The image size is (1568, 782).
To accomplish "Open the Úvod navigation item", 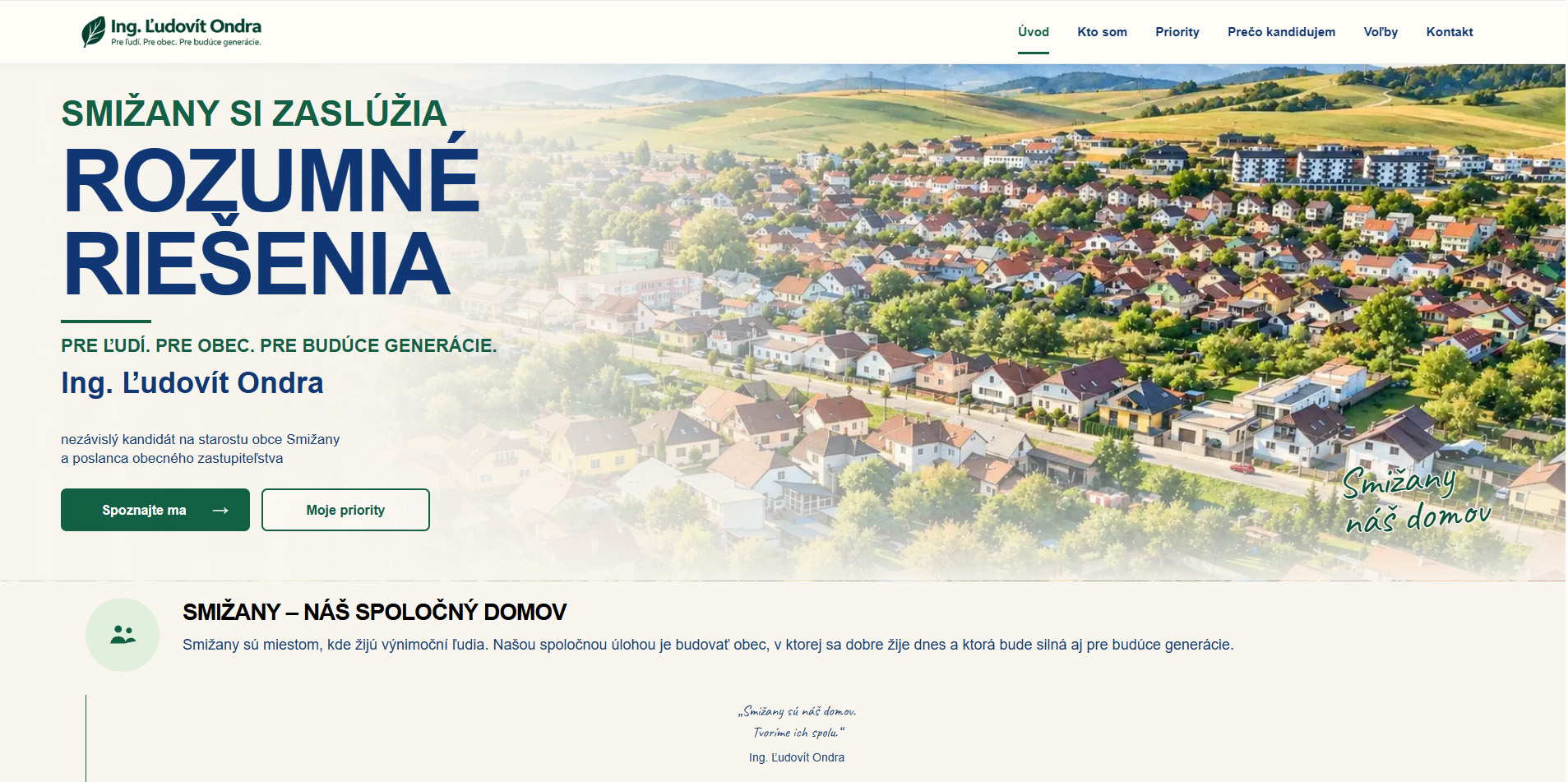I will [1034, 32].
